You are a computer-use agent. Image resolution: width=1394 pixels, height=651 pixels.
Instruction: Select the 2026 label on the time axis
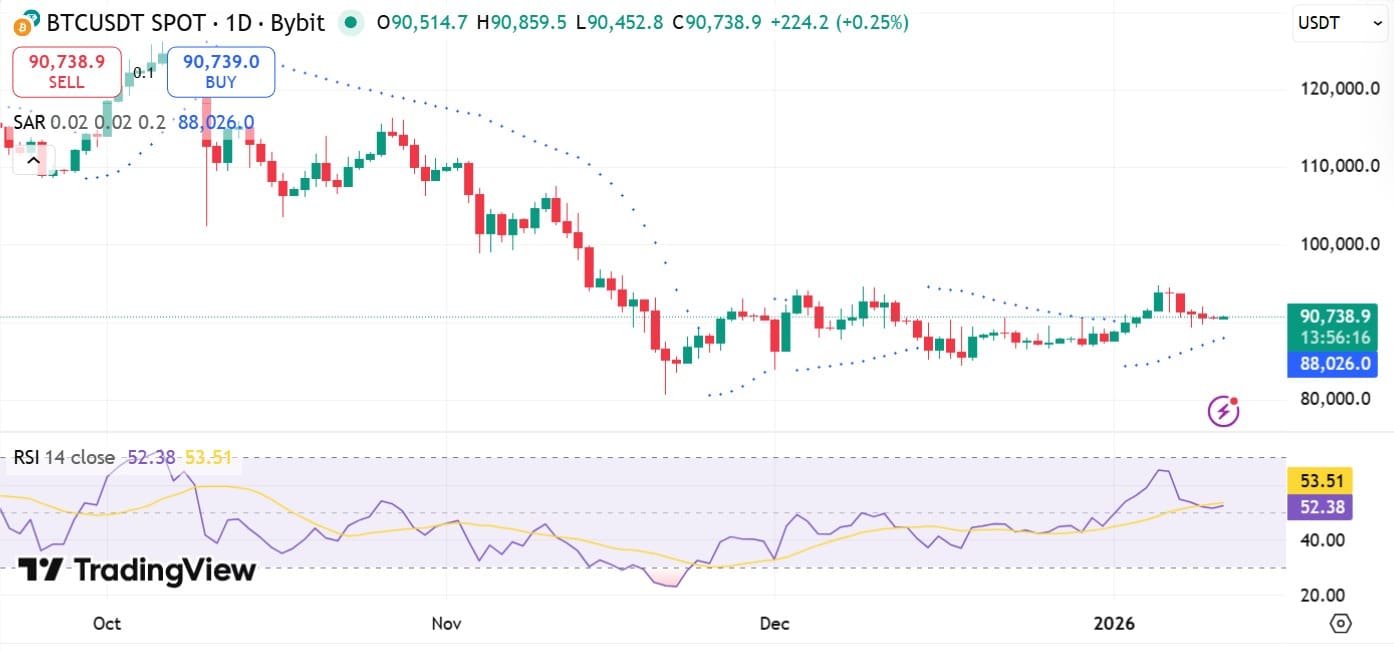click(1116, 623)
